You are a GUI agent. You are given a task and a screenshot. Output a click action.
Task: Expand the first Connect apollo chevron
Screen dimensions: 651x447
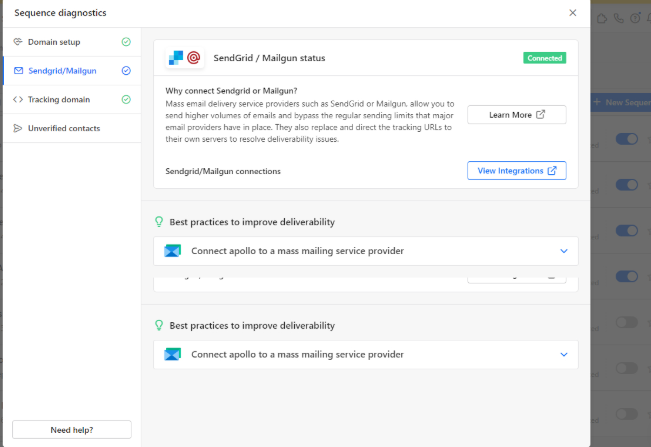pos(563,251)
